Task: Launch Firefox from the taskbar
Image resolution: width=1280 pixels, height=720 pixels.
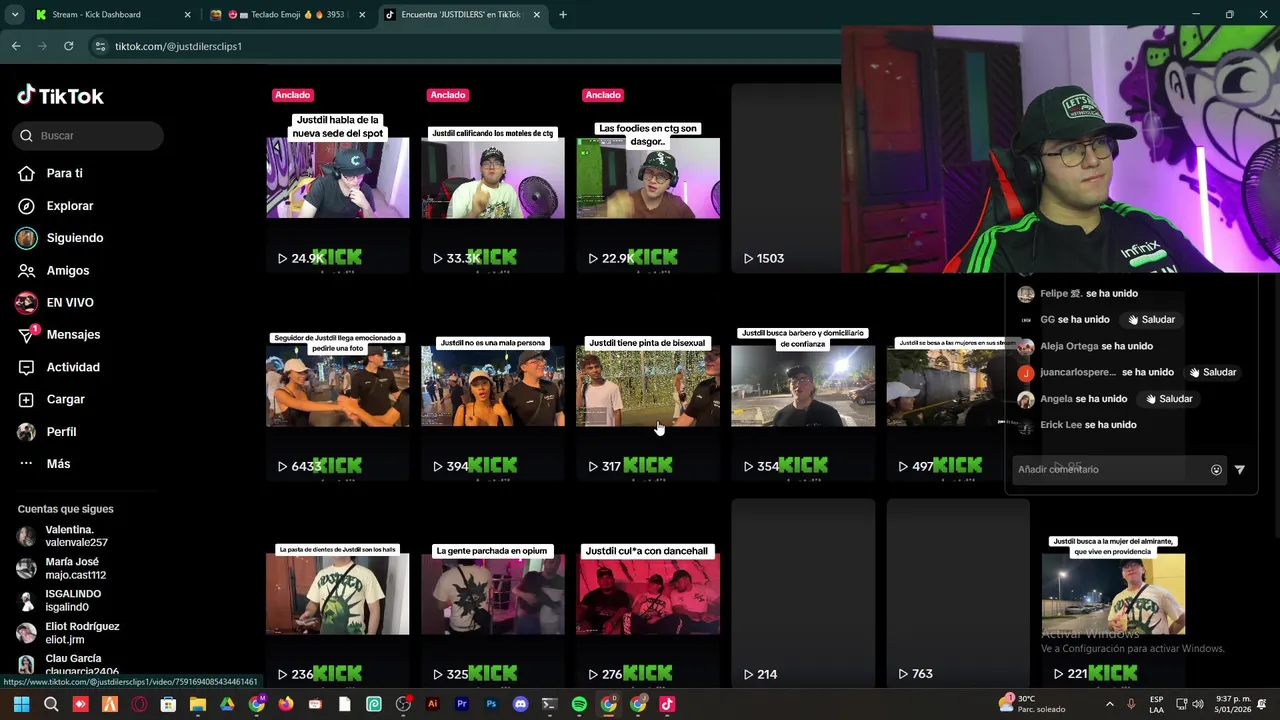Action: (286, 704)
